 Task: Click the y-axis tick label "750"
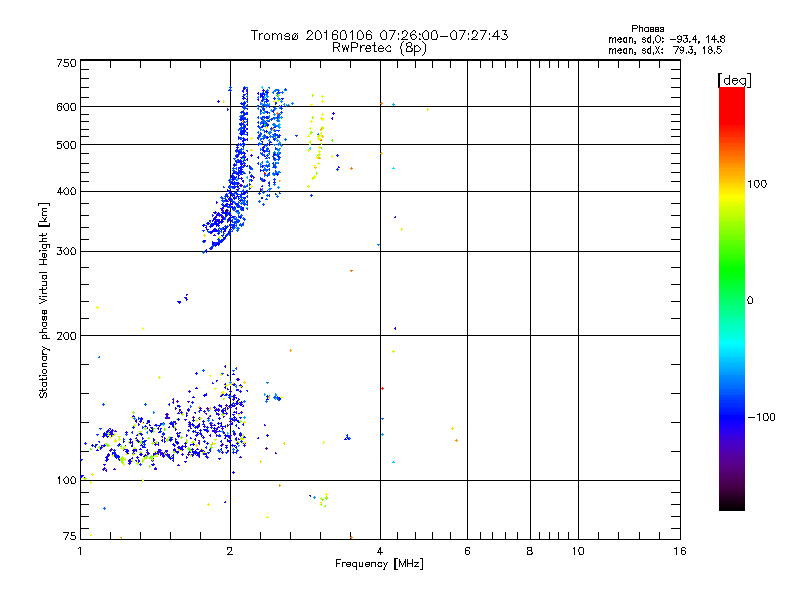point(66,63)
